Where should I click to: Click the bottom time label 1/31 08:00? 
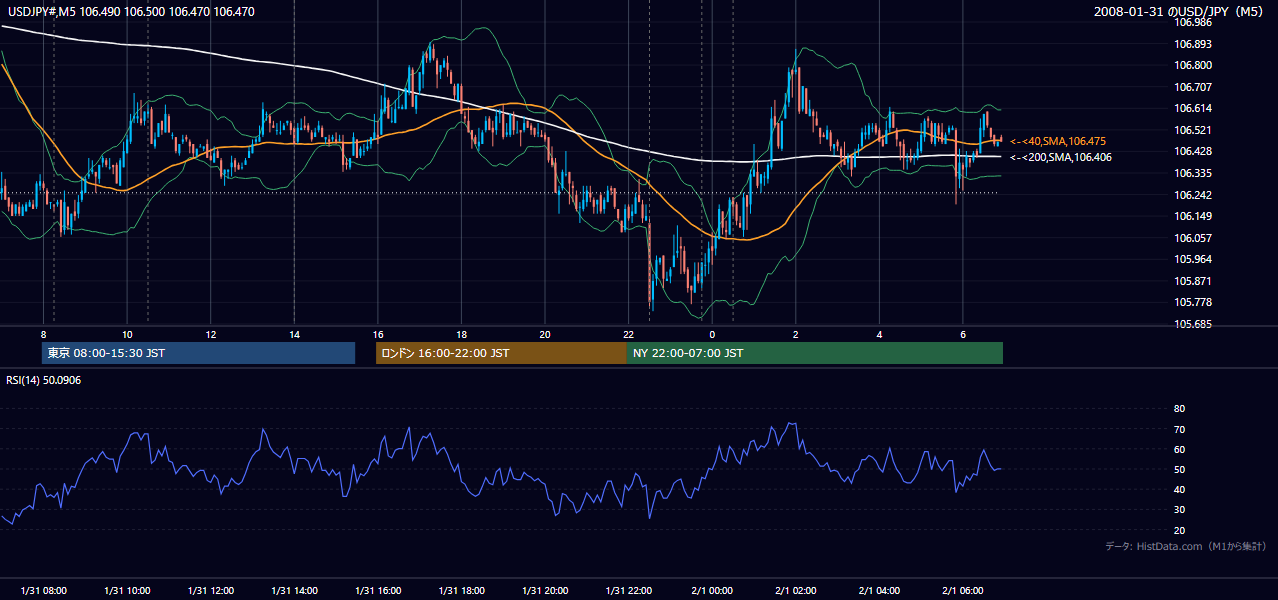(x=43, y=590)
